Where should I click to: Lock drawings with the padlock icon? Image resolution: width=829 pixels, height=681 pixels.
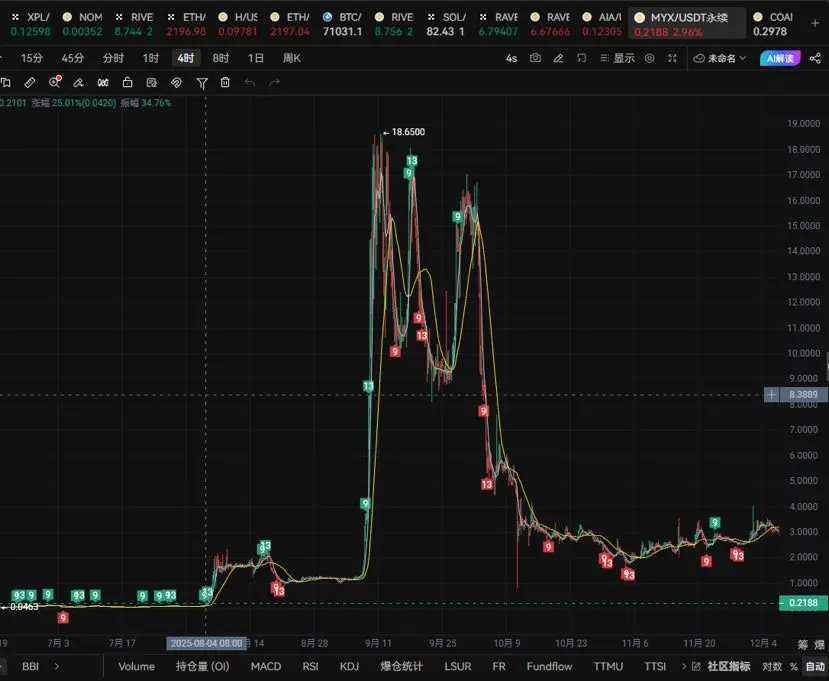[127, 82]
